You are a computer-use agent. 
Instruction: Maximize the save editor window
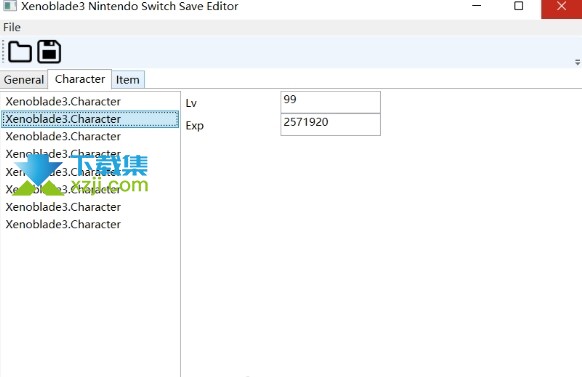click(x=519, y=6)
